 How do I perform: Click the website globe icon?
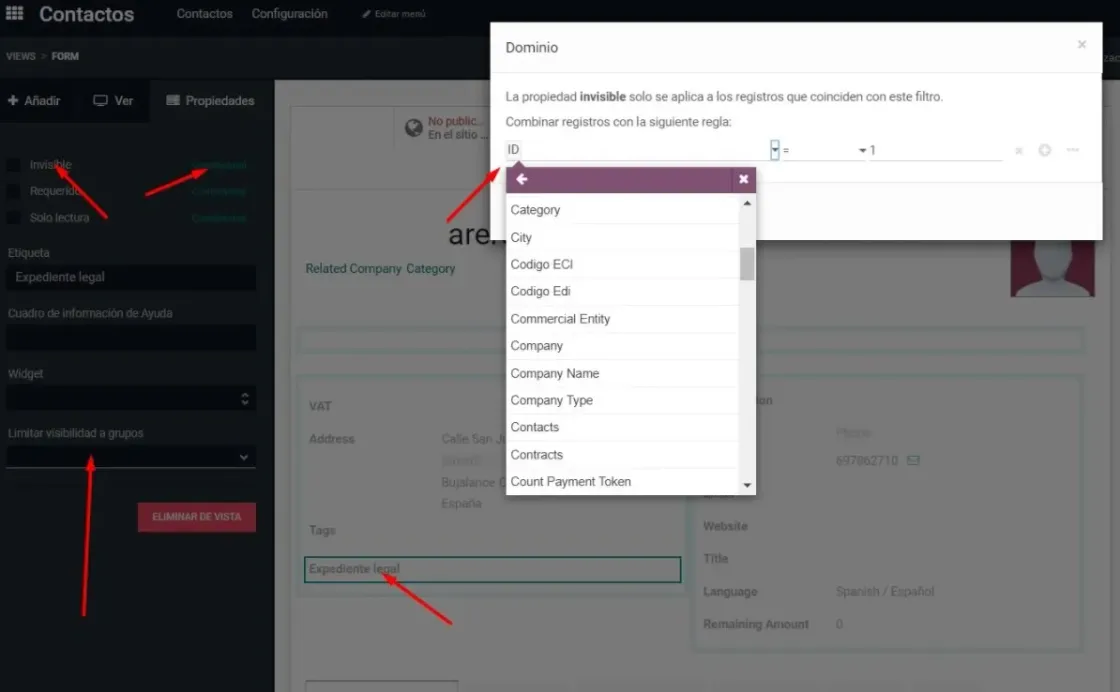[x=414, y=128]
